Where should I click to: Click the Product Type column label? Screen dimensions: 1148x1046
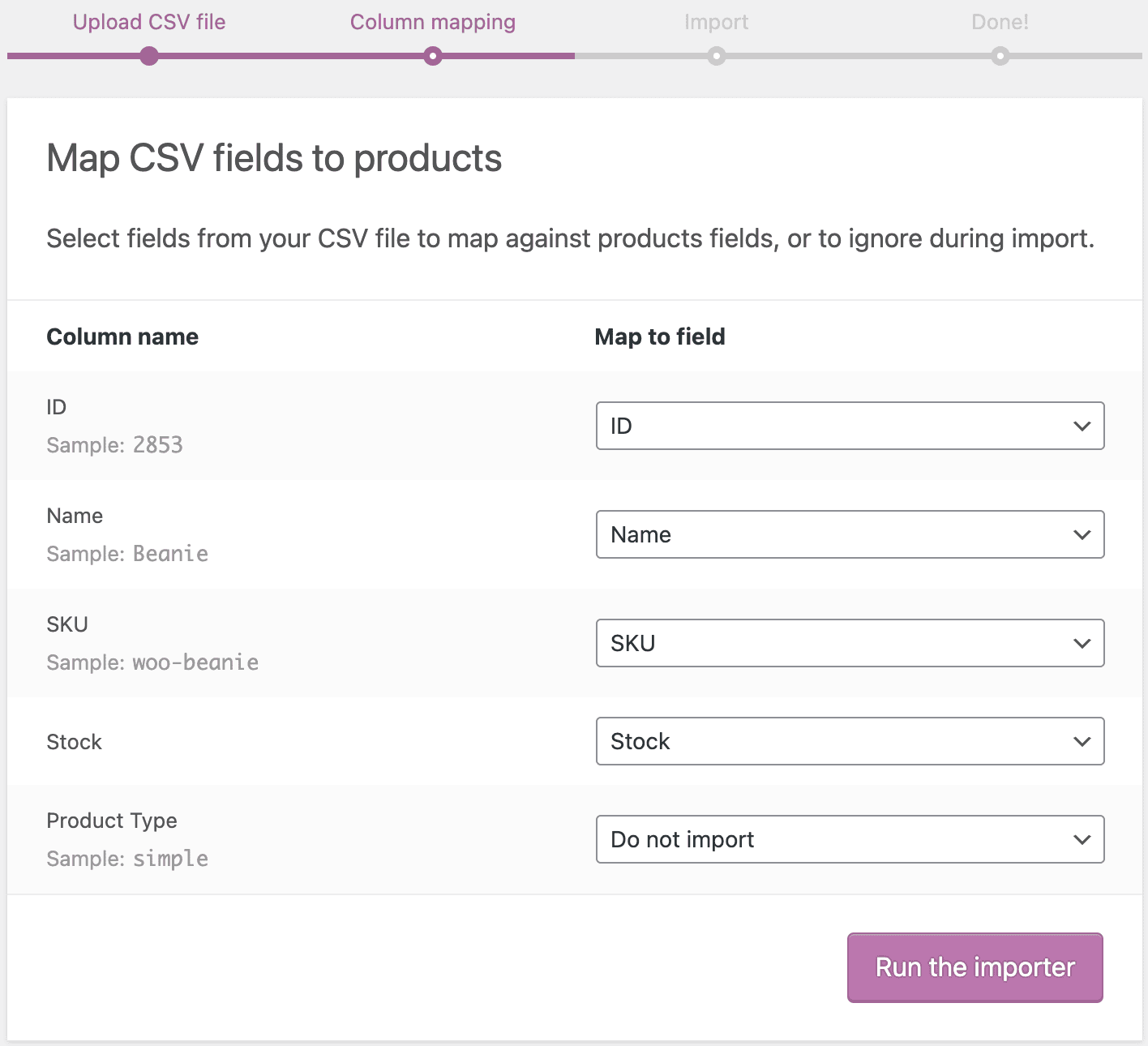[x=112, y=821]
